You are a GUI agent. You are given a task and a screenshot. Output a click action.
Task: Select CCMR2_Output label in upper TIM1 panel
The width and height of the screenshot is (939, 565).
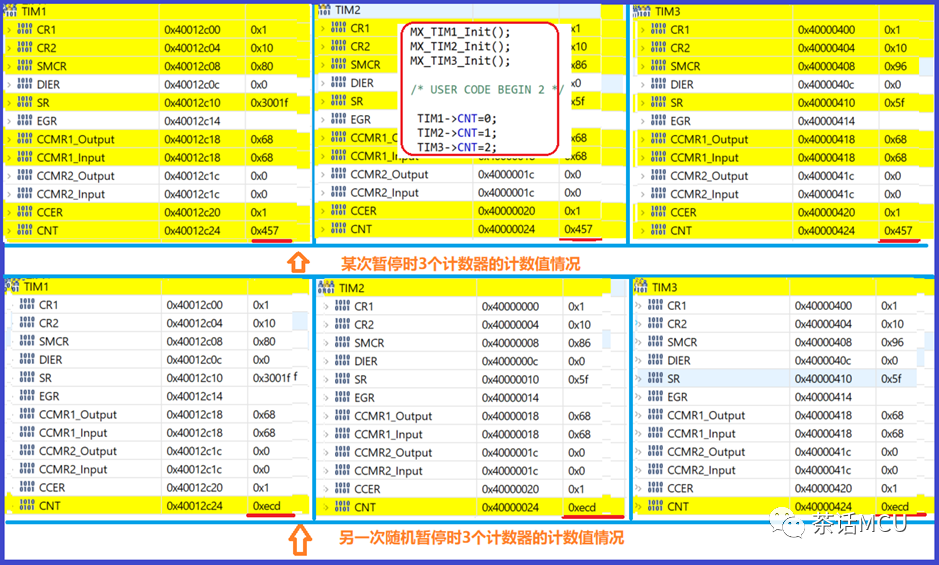75,176
